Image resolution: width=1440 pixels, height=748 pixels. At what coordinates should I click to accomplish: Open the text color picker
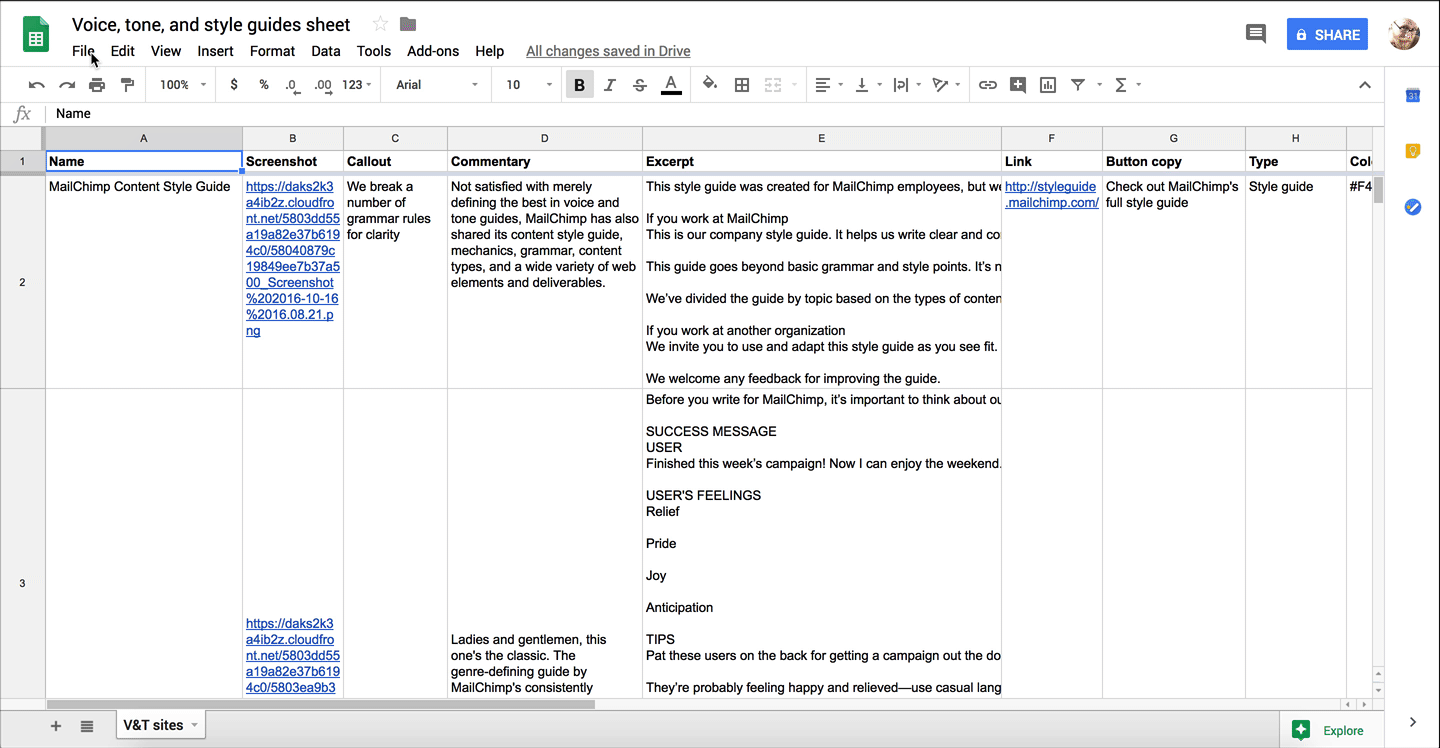[x=671, y=85]
